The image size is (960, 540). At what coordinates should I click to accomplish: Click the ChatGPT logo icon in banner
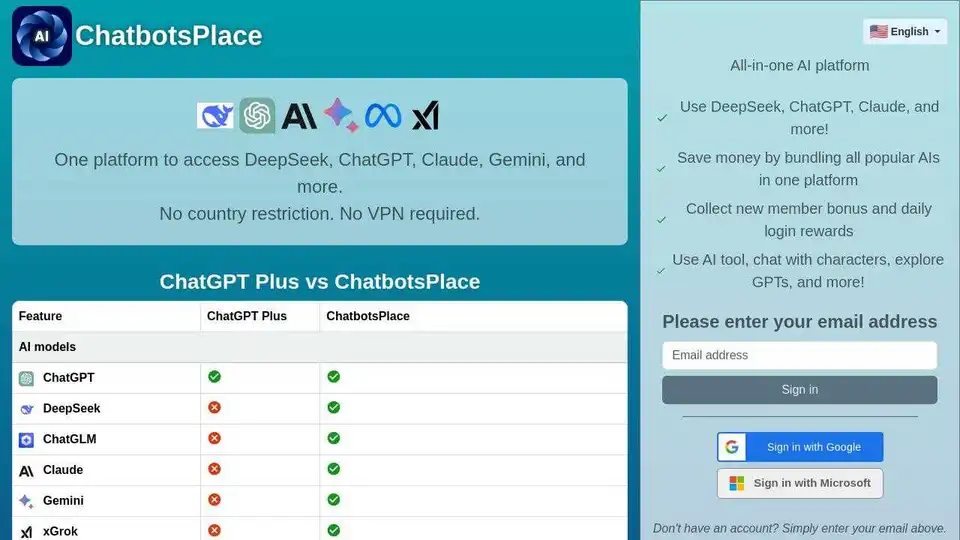pyautogui.click(x=257, y=116)
